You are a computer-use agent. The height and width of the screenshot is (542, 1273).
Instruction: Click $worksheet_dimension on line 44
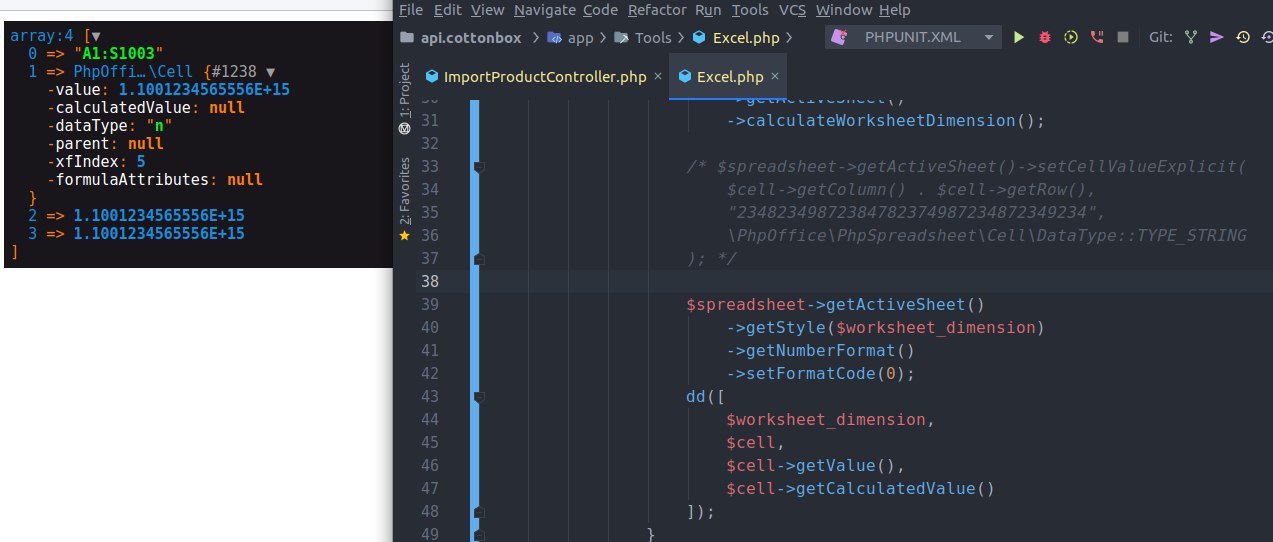(827, 420)
